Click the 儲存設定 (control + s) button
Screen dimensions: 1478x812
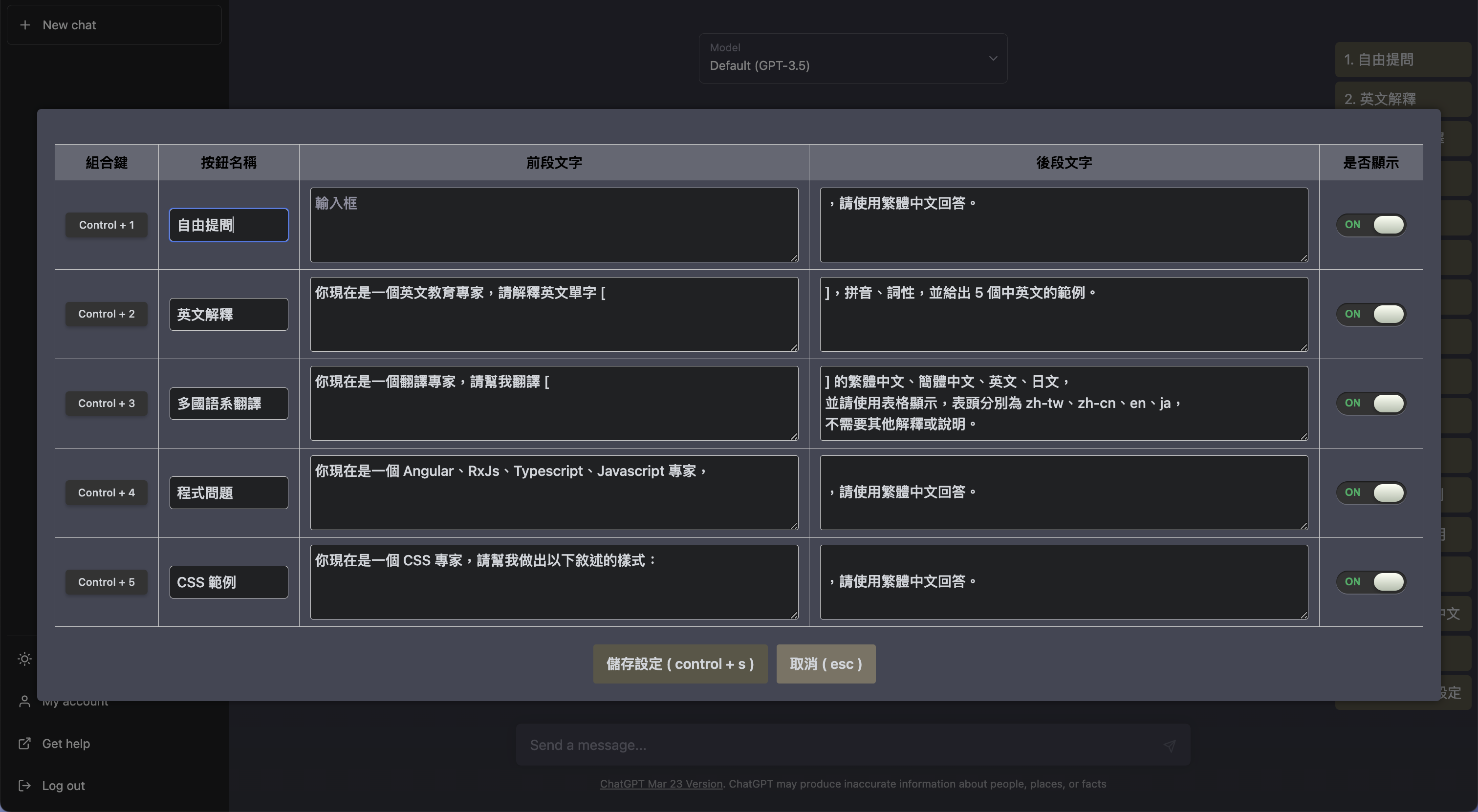(680, 664)
